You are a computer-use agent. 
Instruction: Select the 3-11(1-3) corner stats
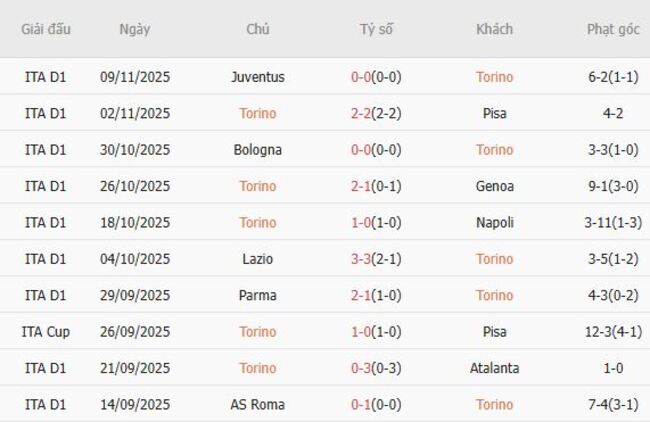tap(613, 223)
